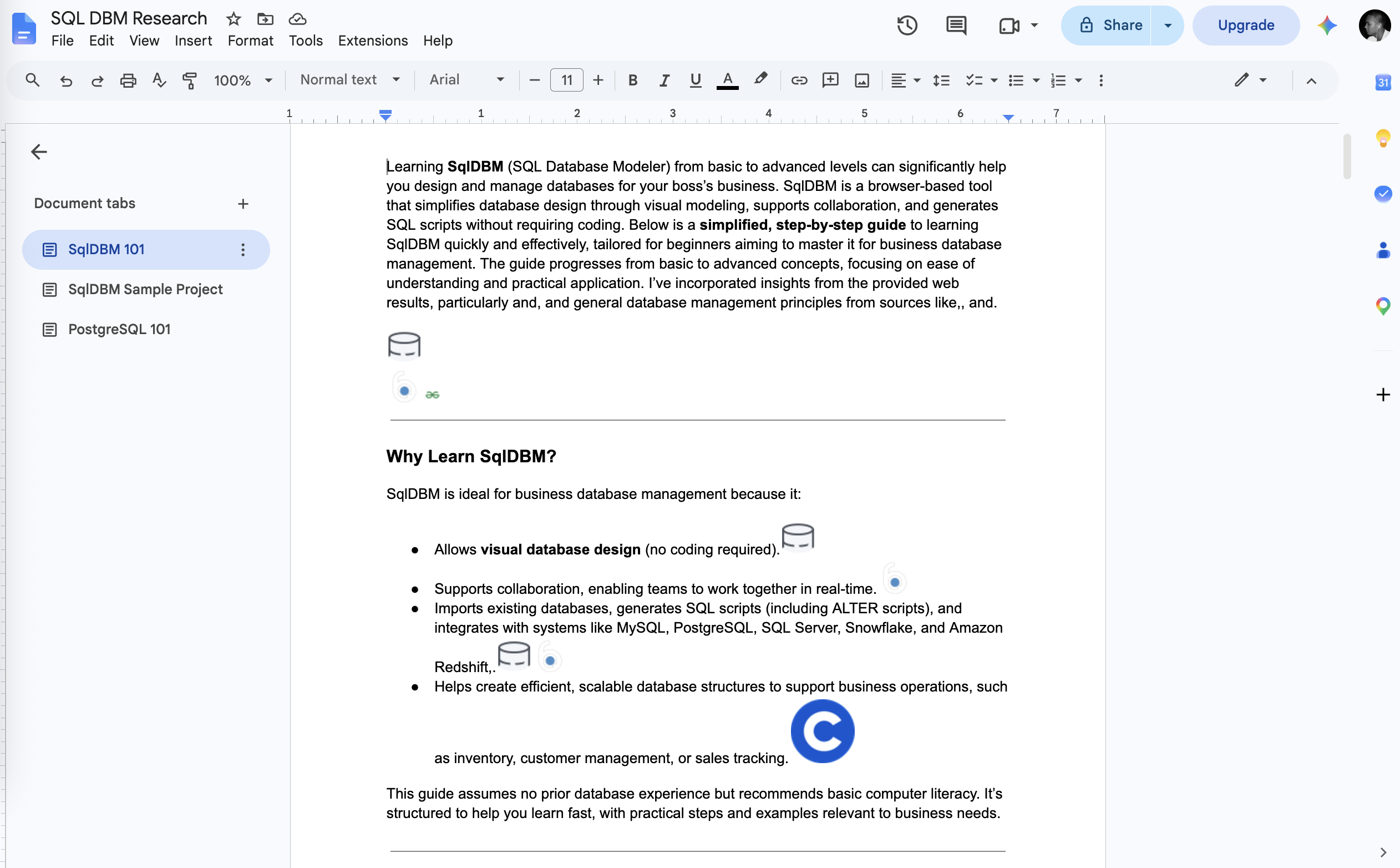1400x868 pixels.
Task: Print the document
Action: pos(128,80)
